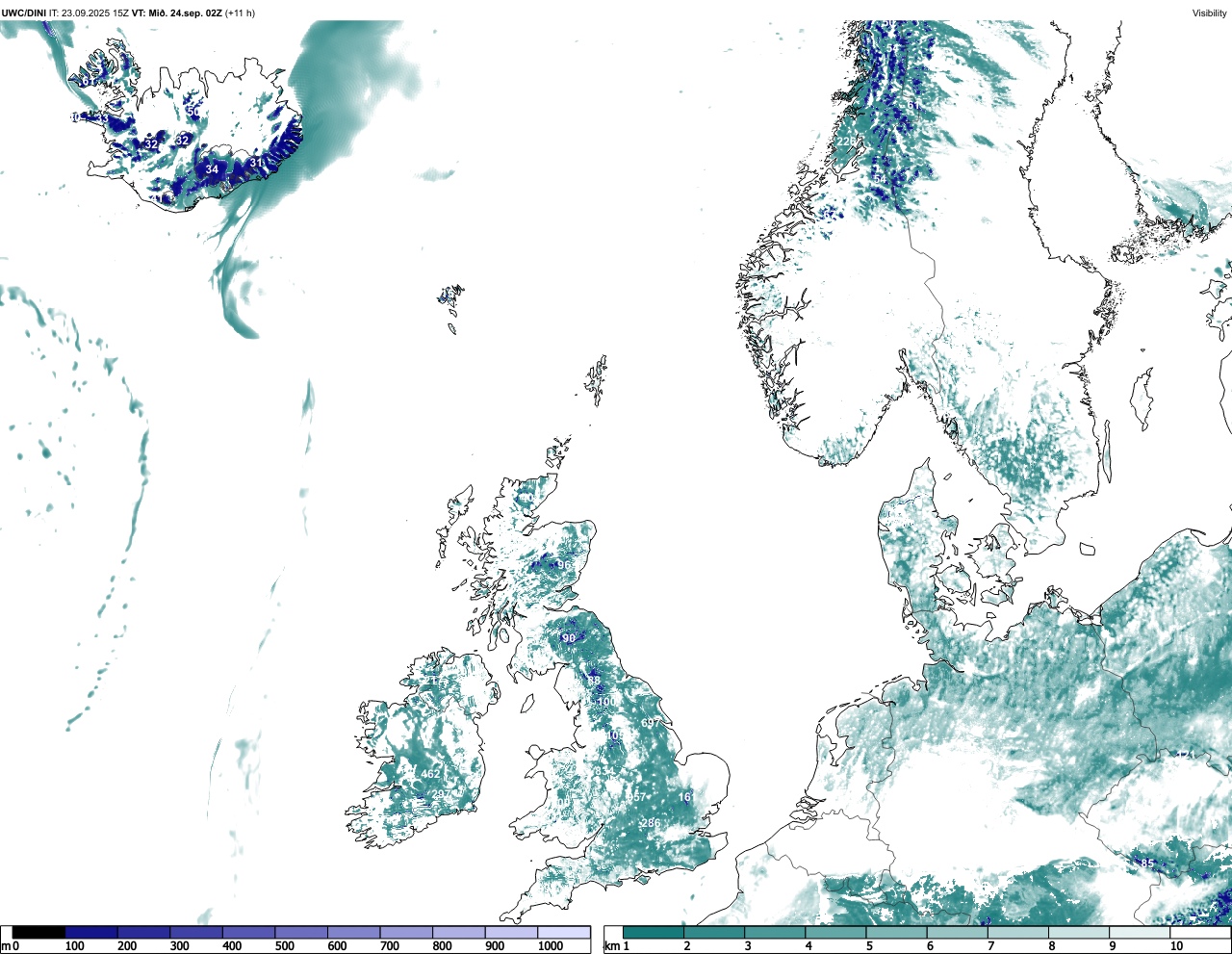Click the 'Visibility' title at top right

tap(1209, 13)
